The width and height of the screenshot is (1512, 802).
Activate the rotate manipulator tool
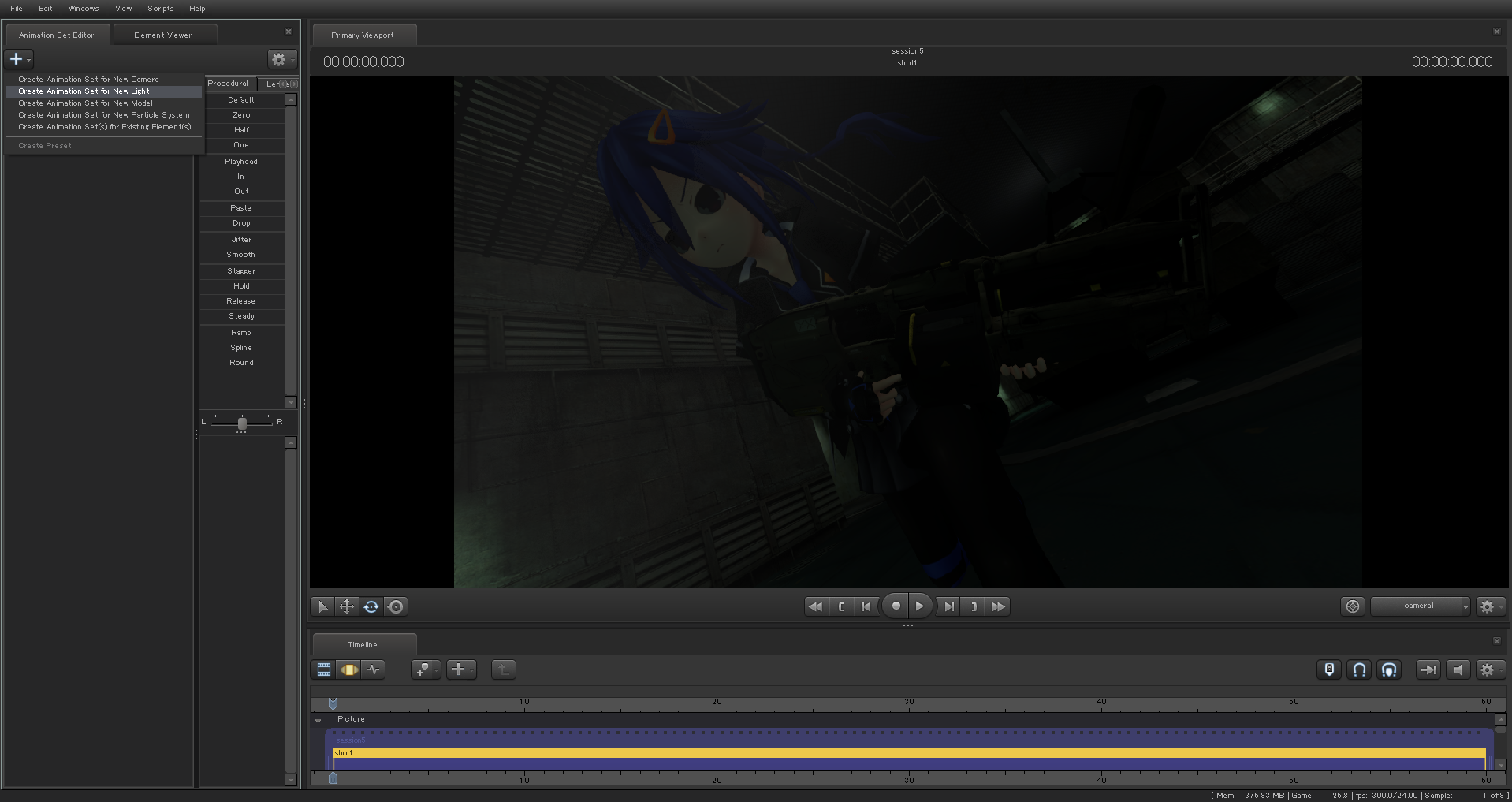click(x=371, y=606)
